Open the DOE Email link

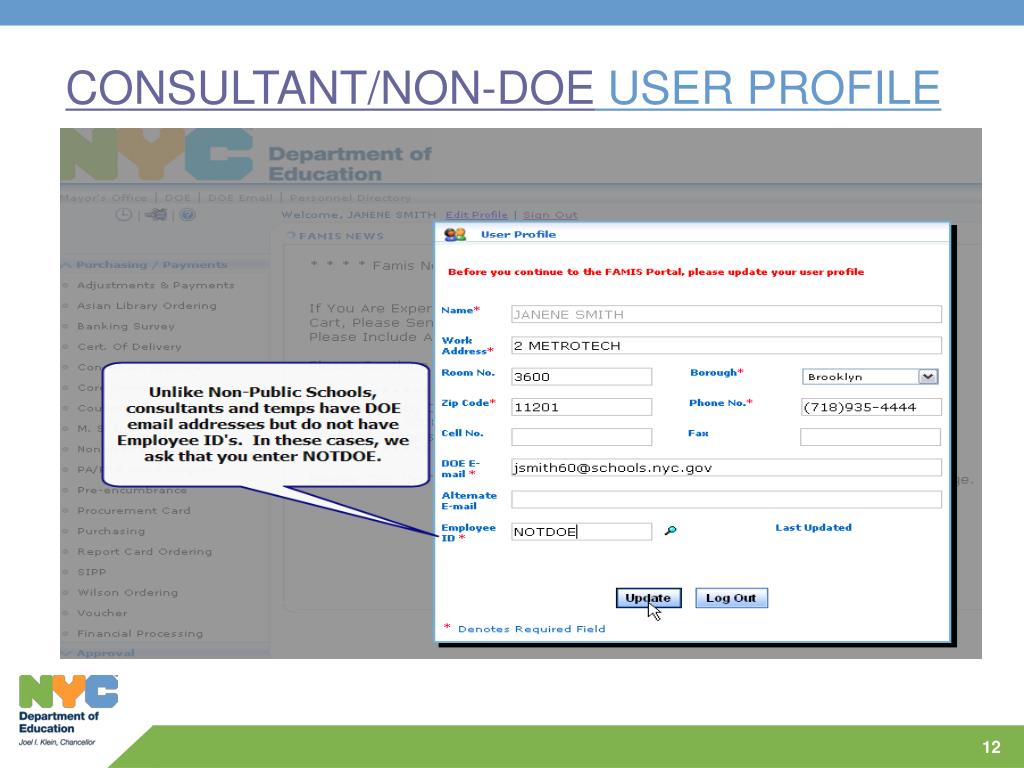pyautogui.click(x=240, y=197)
